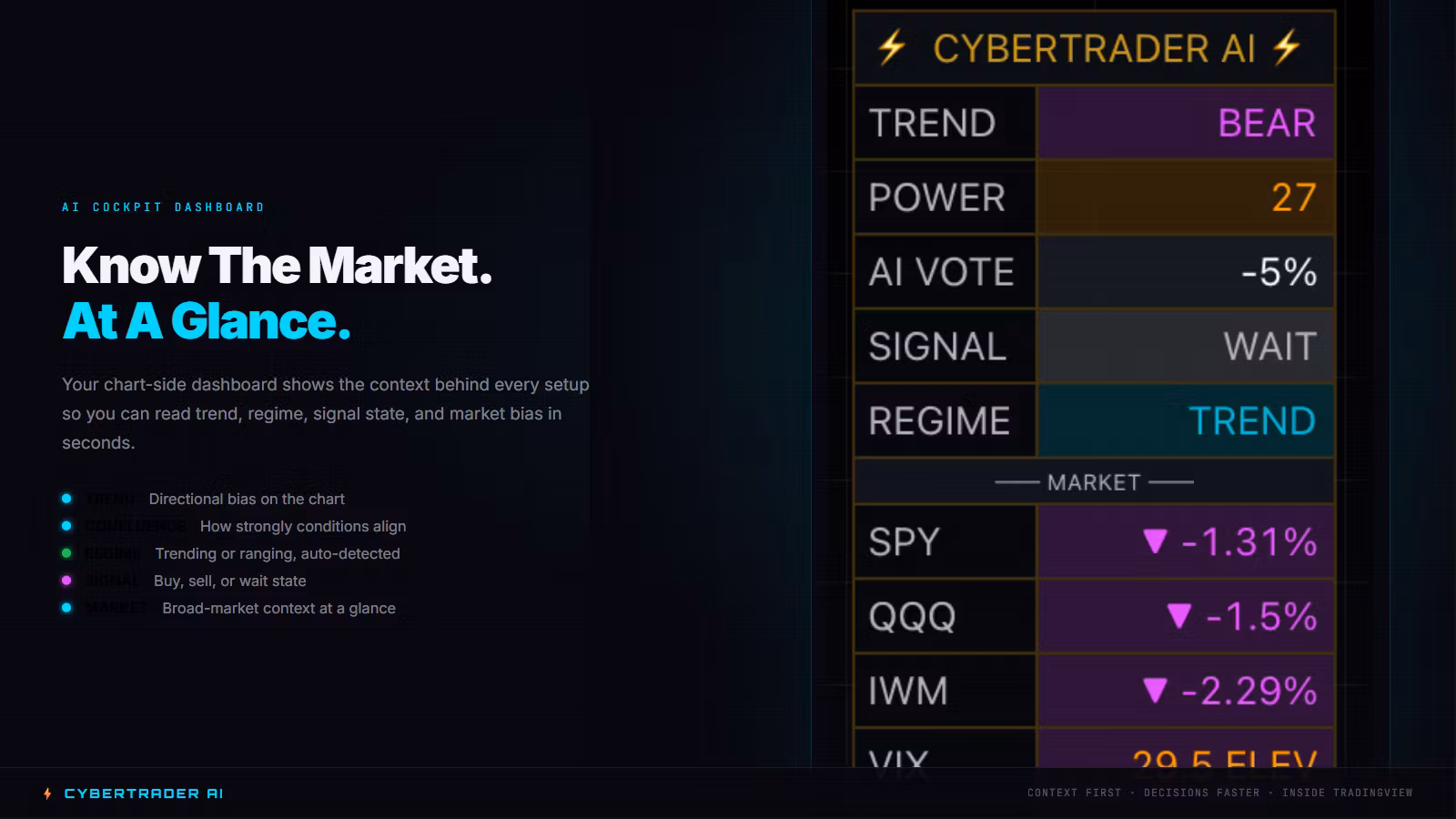Click the TREND value in the REGIME row
The height and width of the screenshot is (819, 1456).
(1252, 420)
